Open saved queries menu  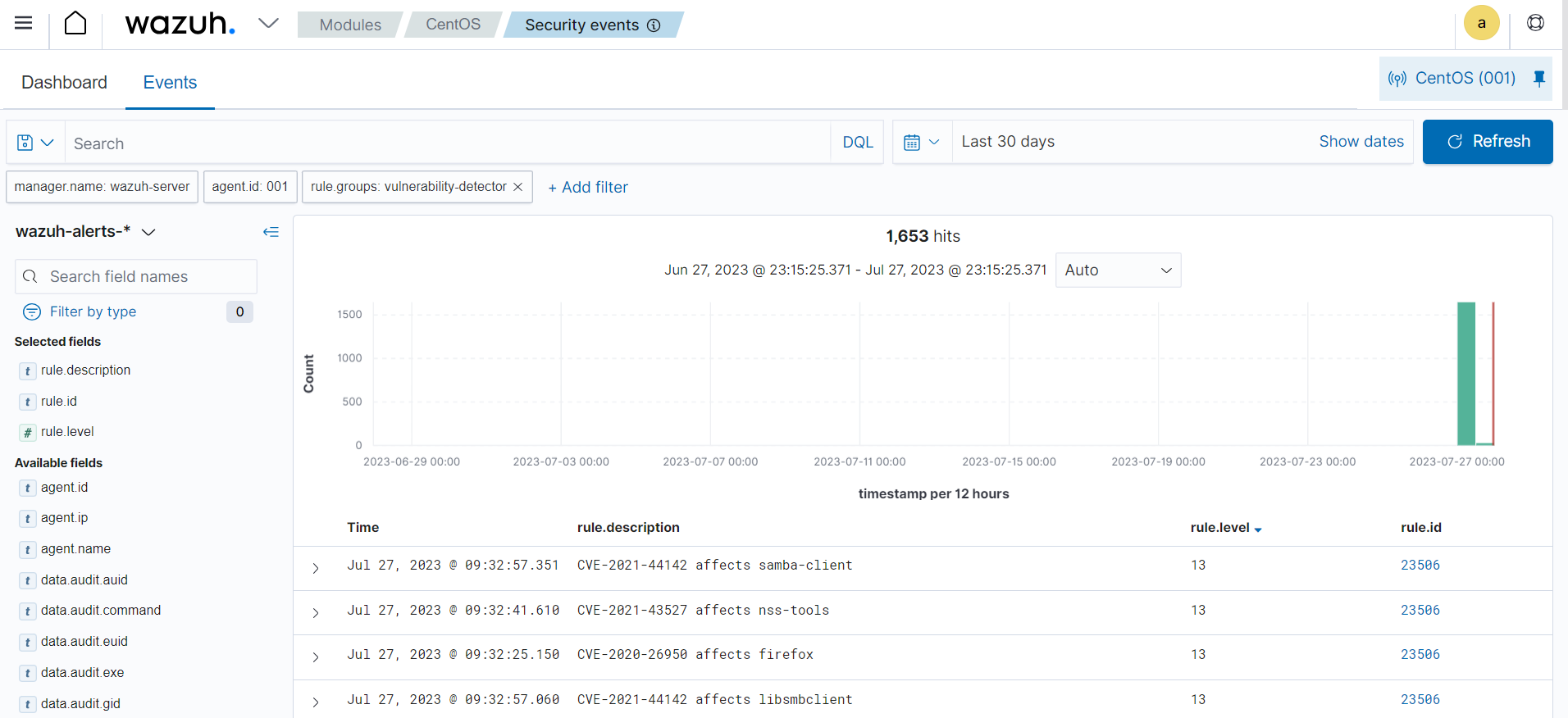point(35,143)
